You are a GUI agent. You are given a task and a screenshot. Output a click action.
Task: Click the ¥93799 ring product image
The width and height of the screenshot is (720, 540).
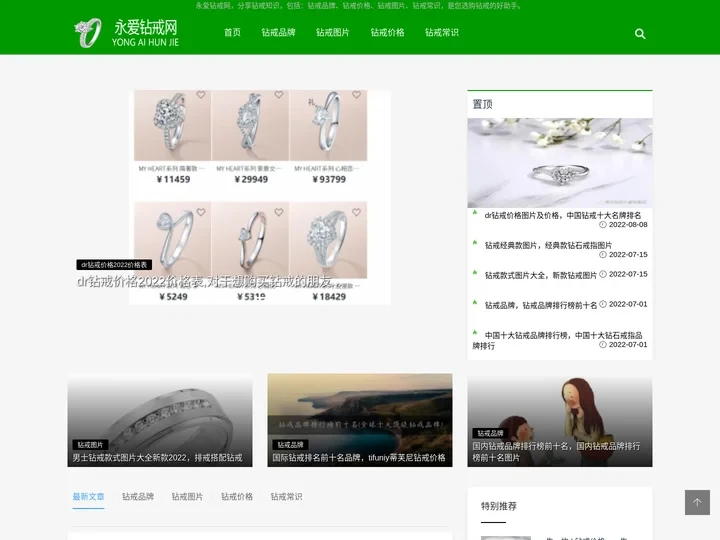pyautogui.click(x=328, y=125)
